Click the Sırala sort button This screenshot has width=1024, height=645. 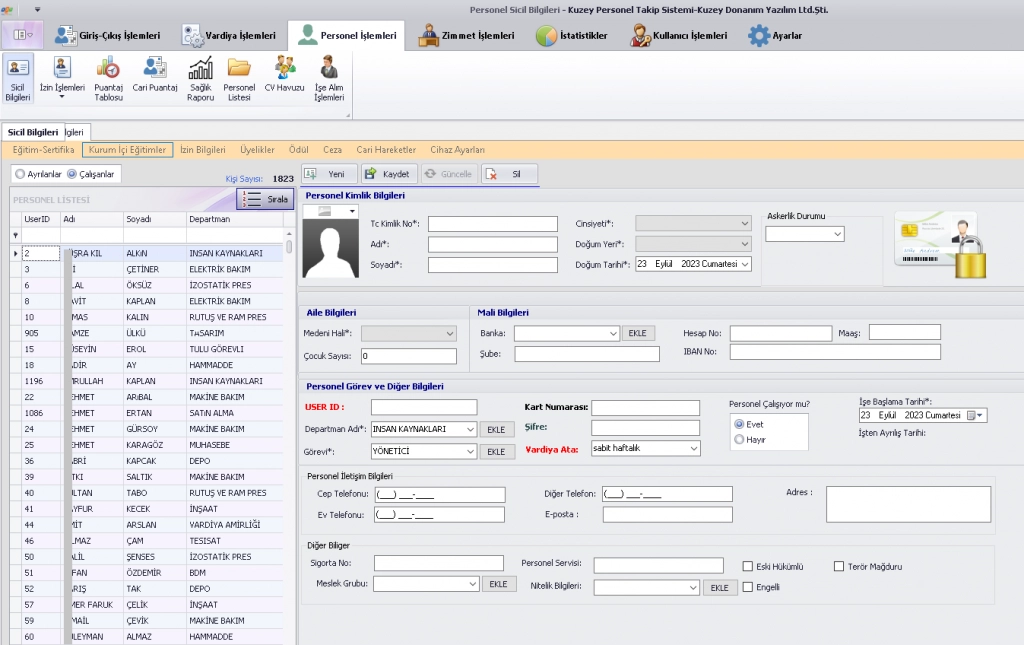[265, 199]
